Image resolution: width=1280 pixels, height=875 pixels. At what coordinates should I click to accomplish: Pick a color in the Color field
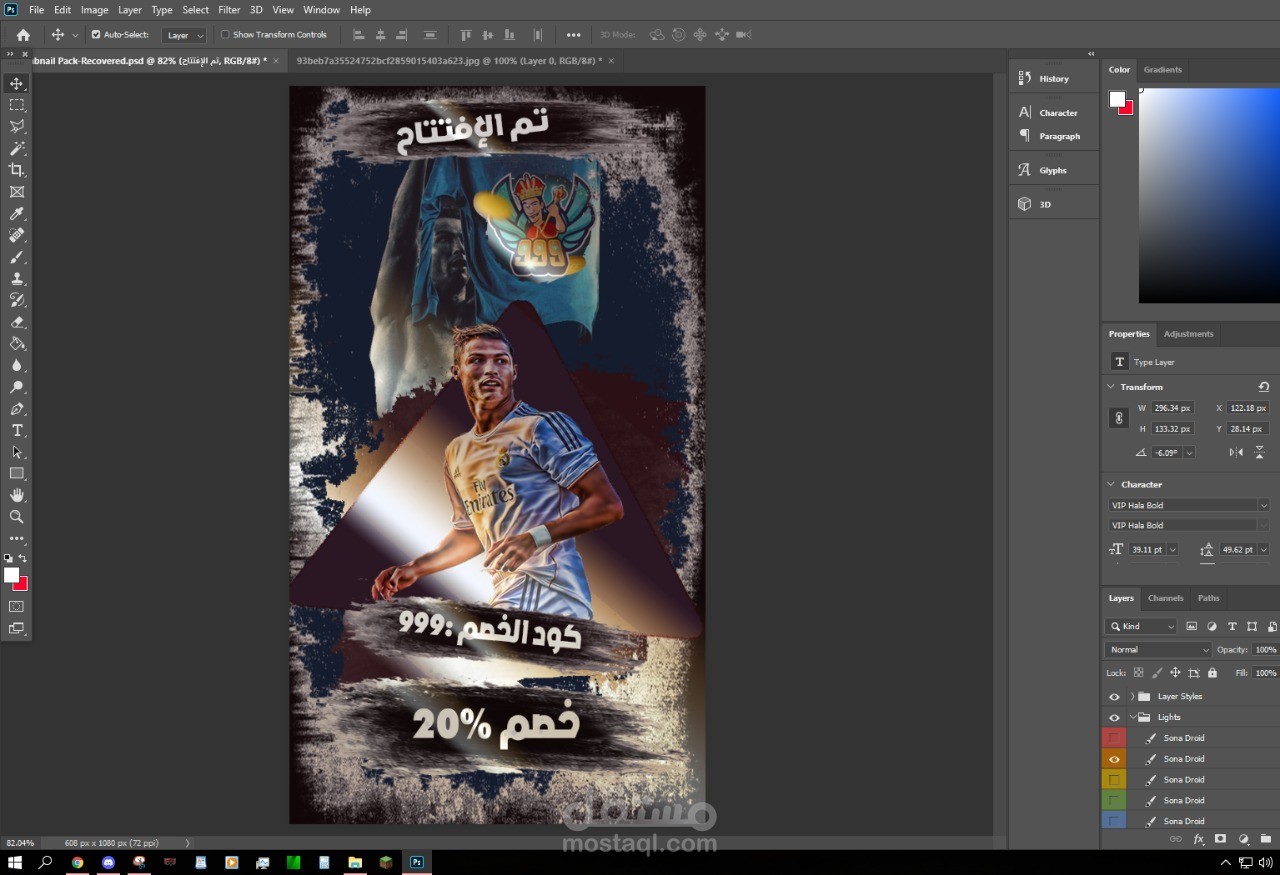1209,195
